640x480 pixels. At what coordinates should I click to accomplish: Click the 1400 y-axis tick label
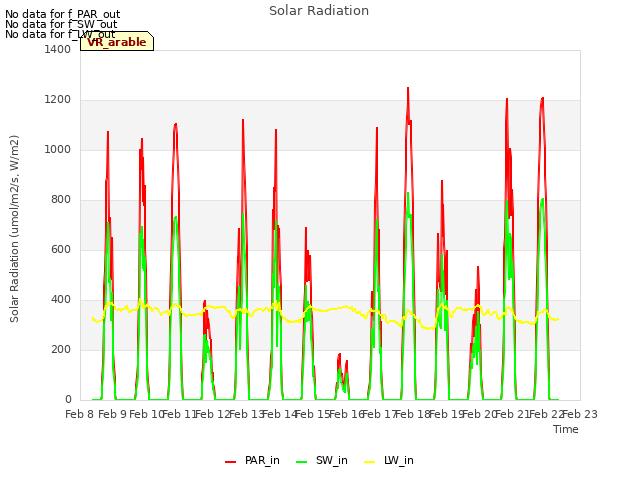pos(58,49)
